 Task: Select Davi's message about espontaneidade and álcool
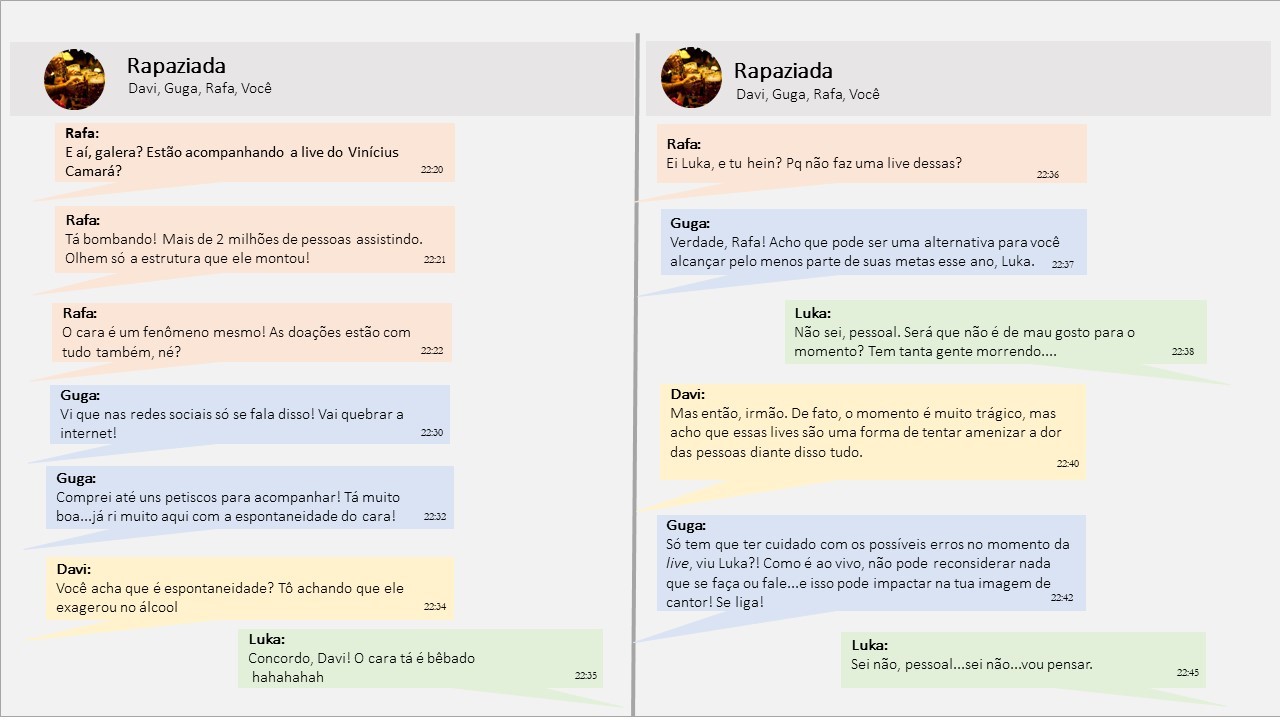click(250, 588)
